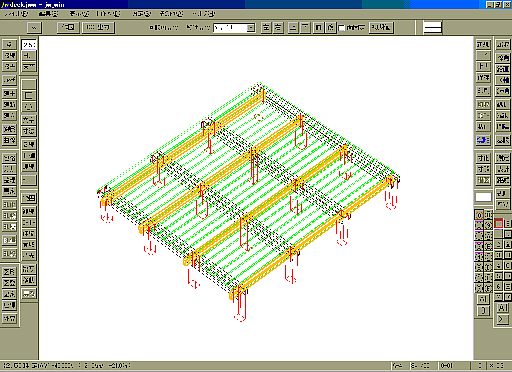This screenshot has height=372, width=512.
Task: Select the 複線 offset-line tool
Action: [29, 211]
